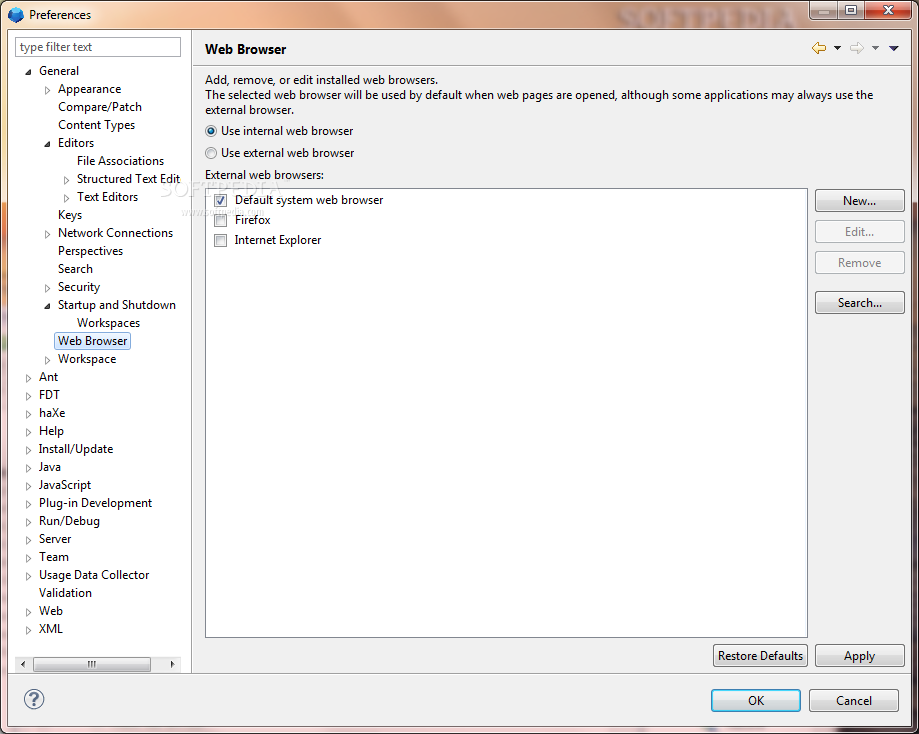Expand the Web preferences node
The image size is (919, 734).
[28, 612]
